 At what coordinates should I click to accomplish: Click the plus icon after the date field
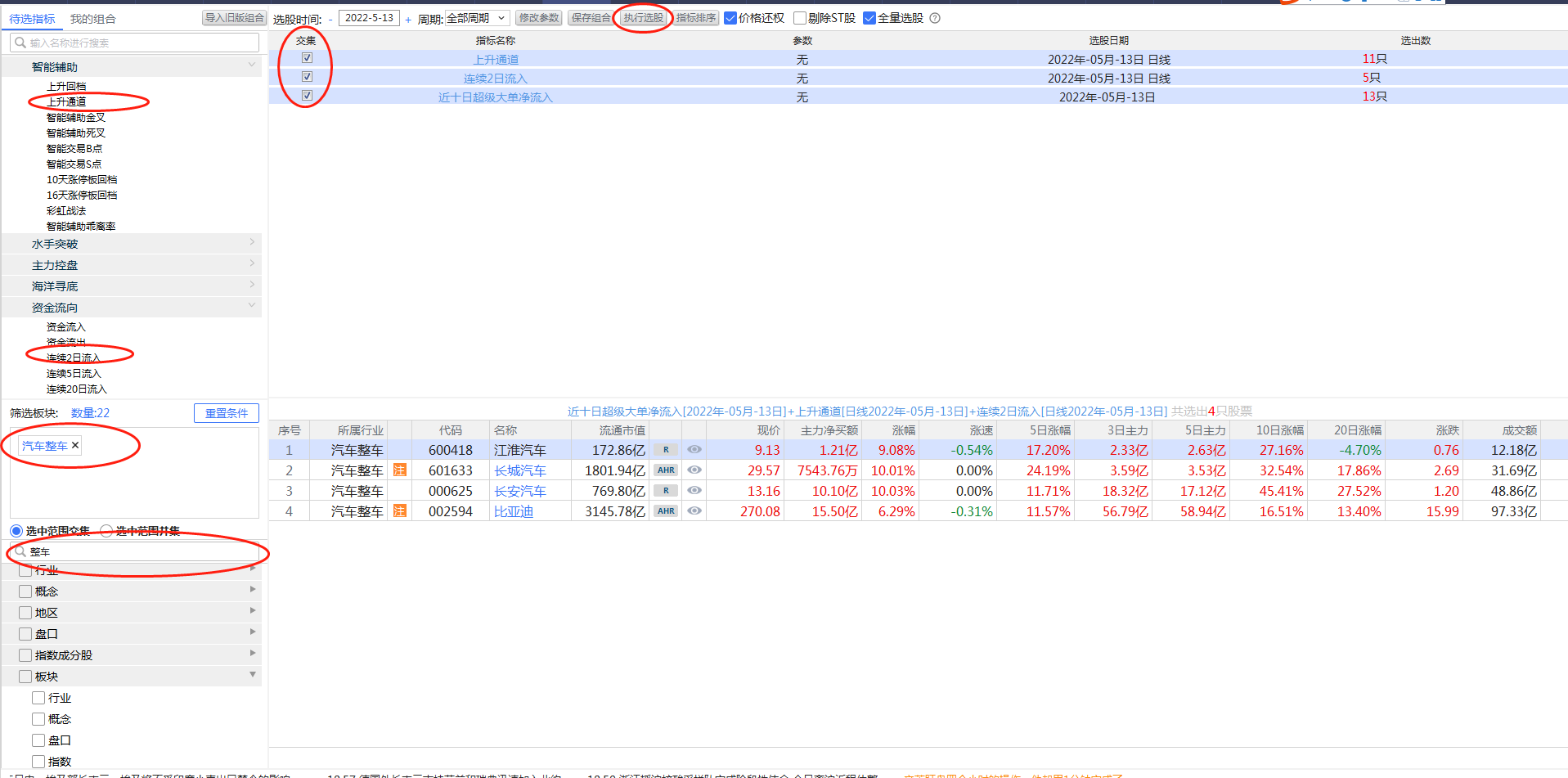(408, 20)
